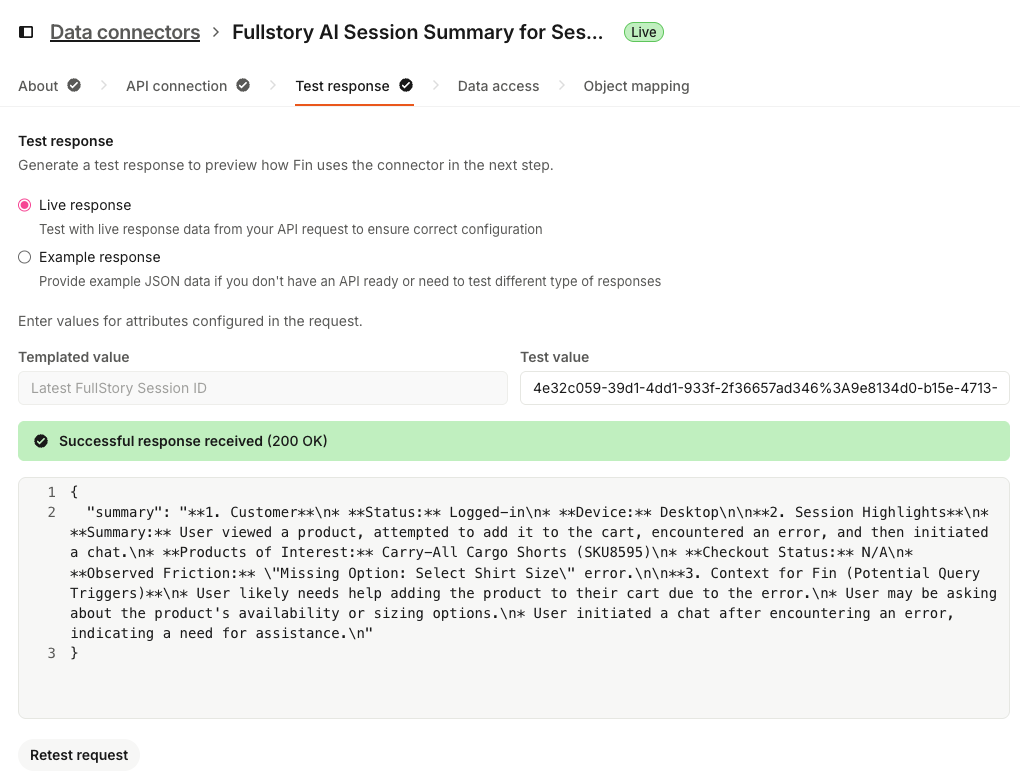This screenshot has width=1020, height=779.
Task: Switch to the Data access tab
Action: tap(498, 86)
